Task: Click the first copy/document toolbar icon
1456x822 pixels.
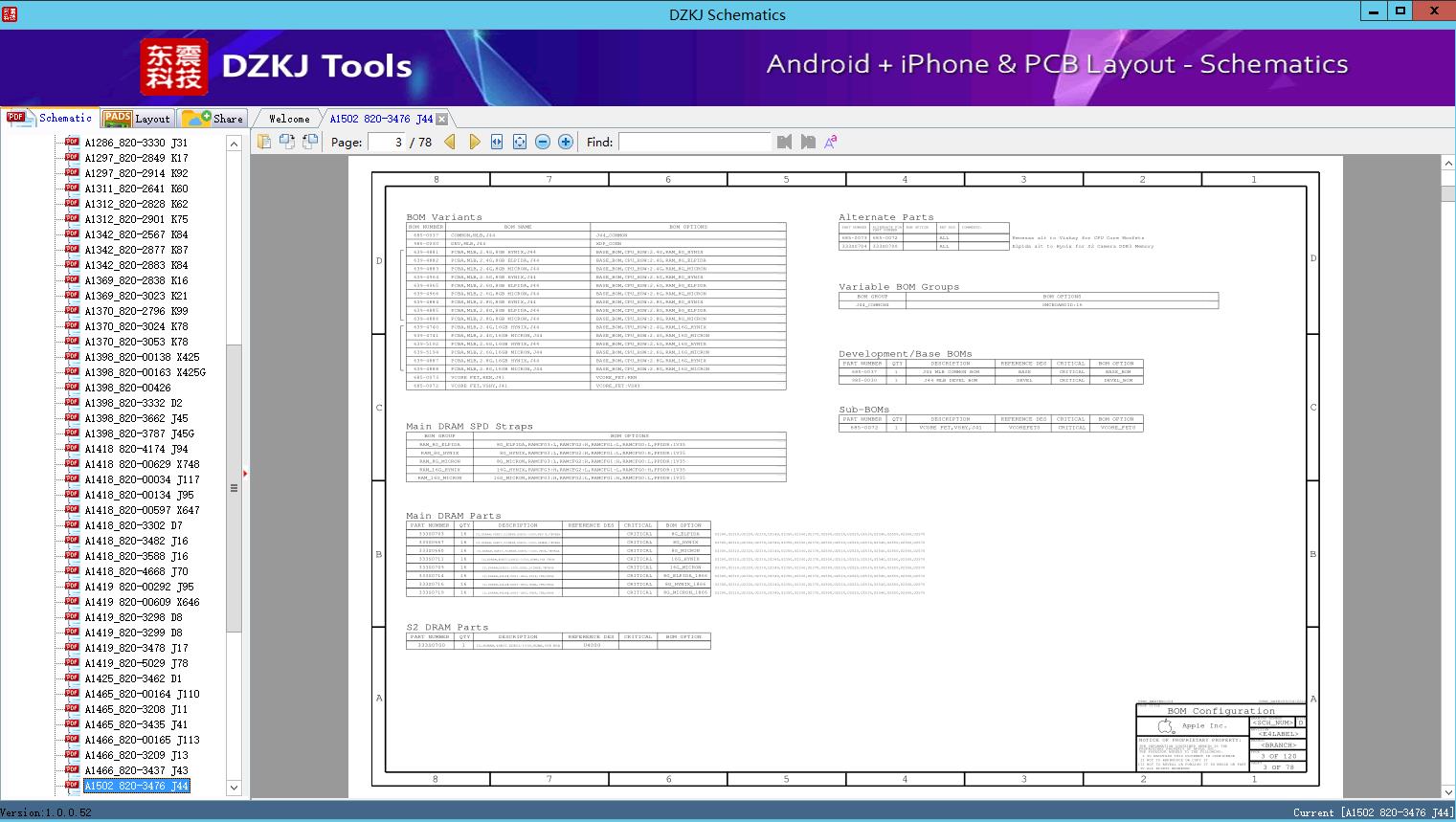Action: pos(264,142)
